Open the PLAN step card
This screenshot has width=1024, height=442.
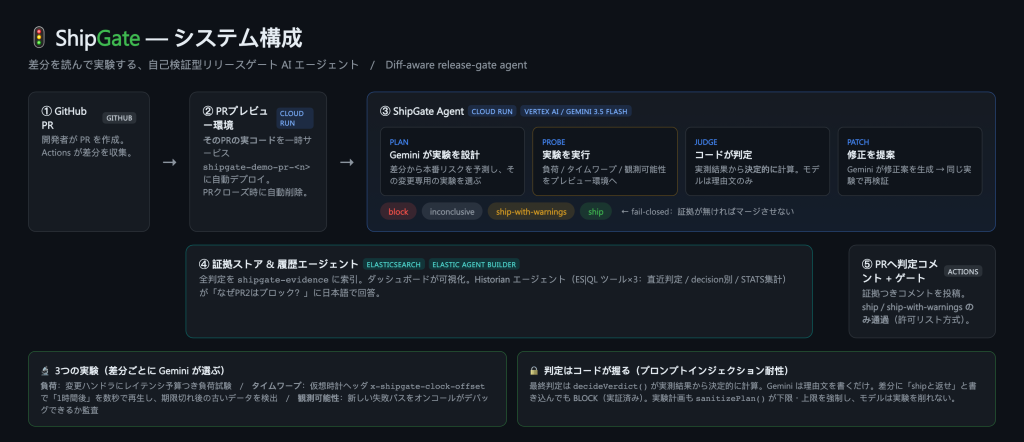point(453,161)
